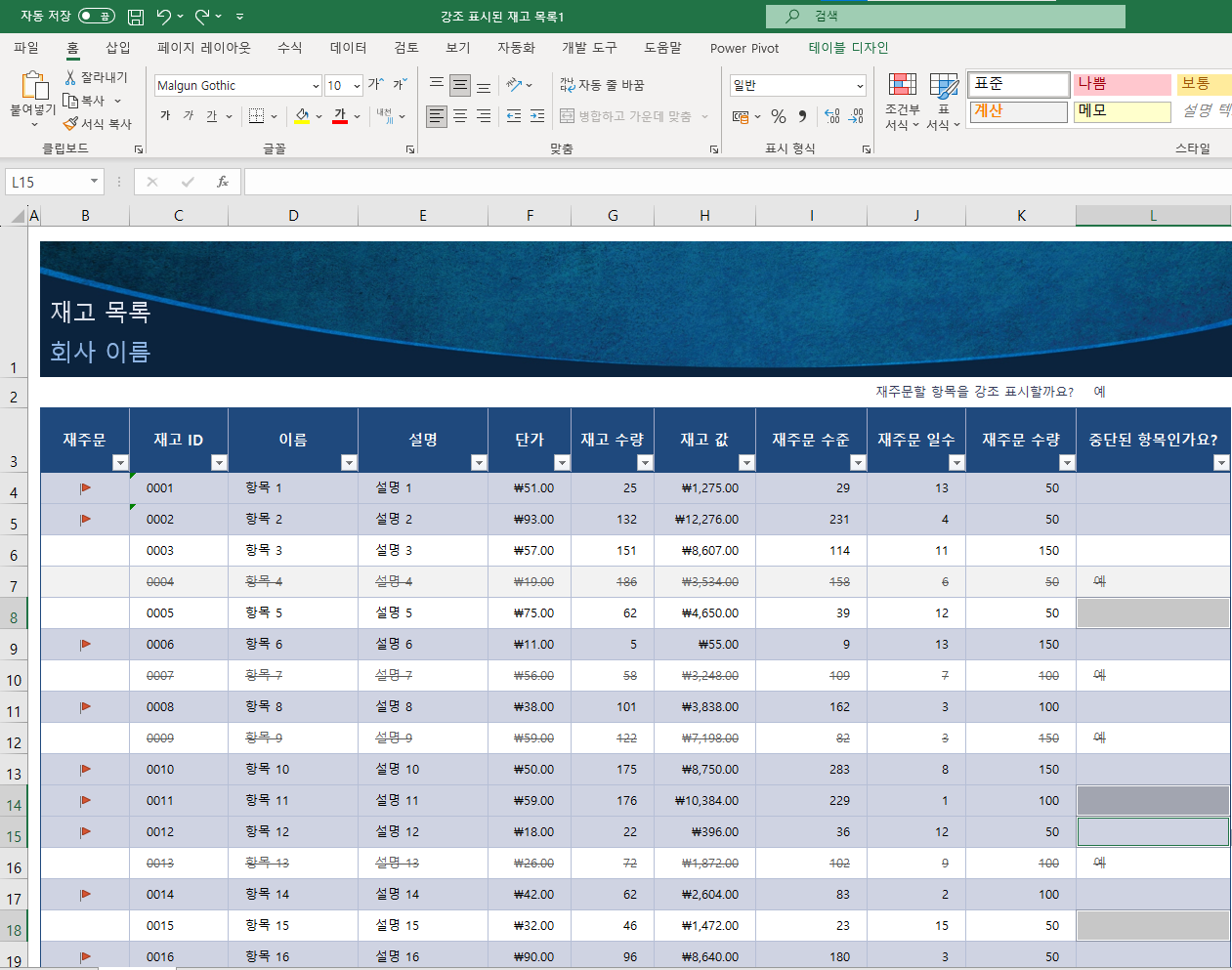This screenshot has height=970, width=1232.
Task: Click the Paste (붙여넣기) clipboard icon
Action: coord(33,87)
